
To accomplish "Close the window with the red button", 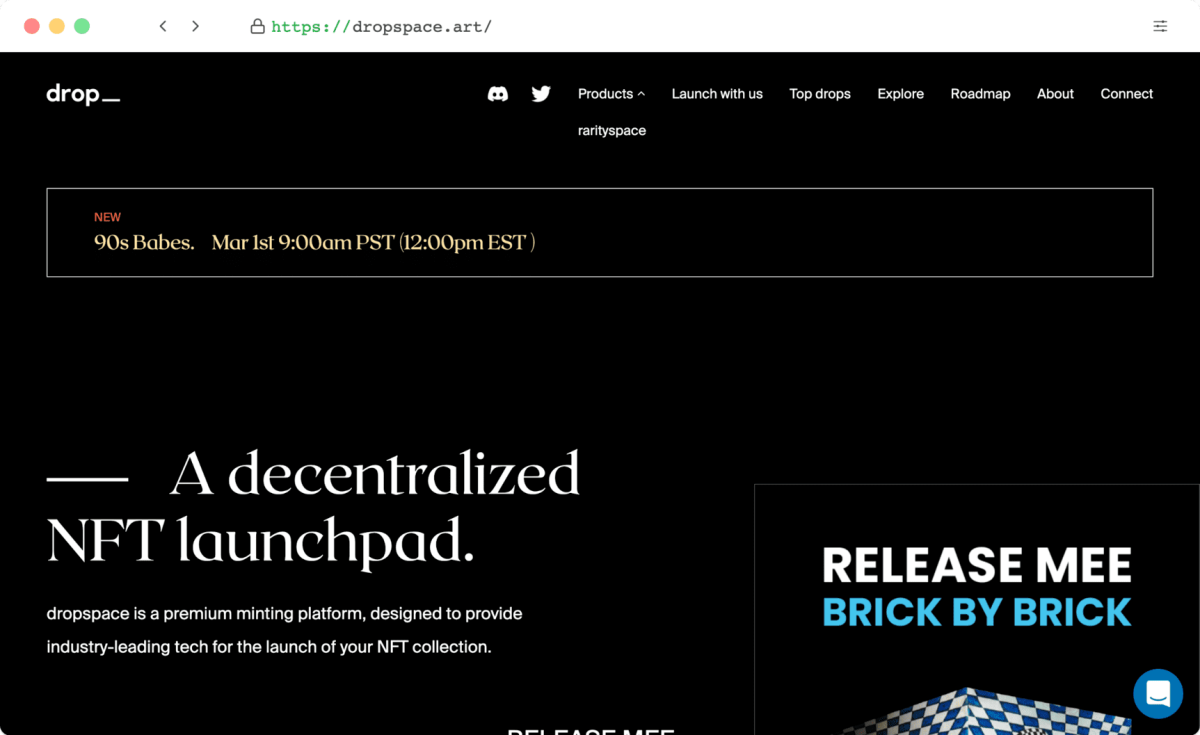I will (x=31, y=26).
